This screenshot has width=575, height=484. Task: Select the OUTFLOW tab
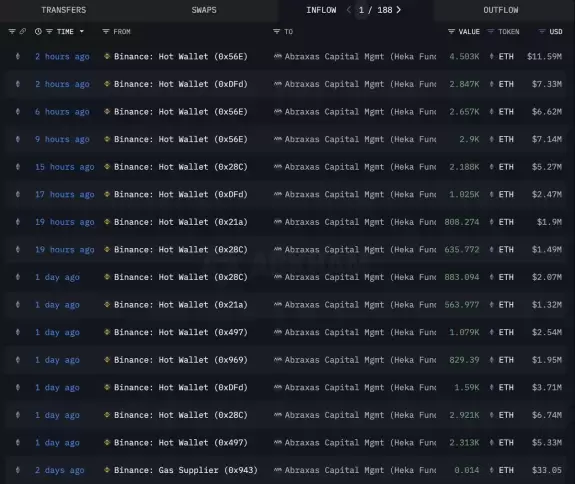click(501, 10)
